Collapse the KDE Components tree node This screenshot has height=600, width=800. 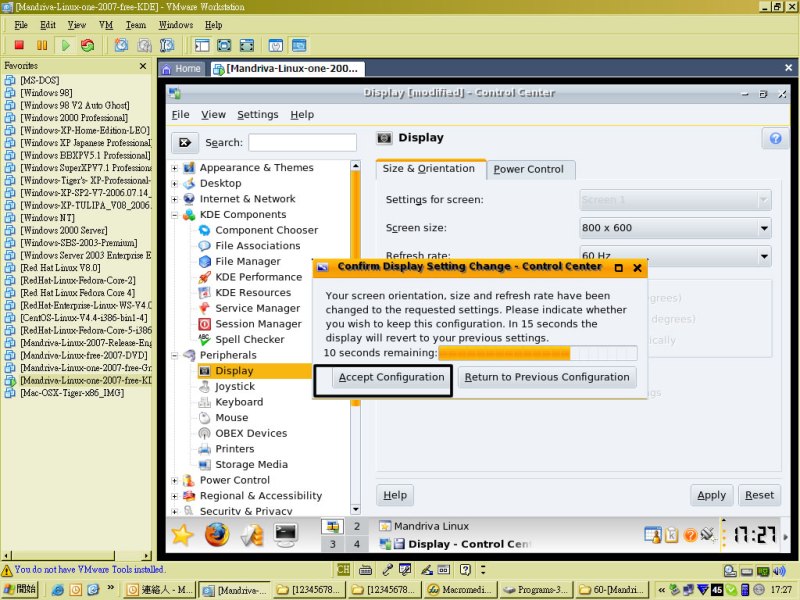tap(174, 215)
